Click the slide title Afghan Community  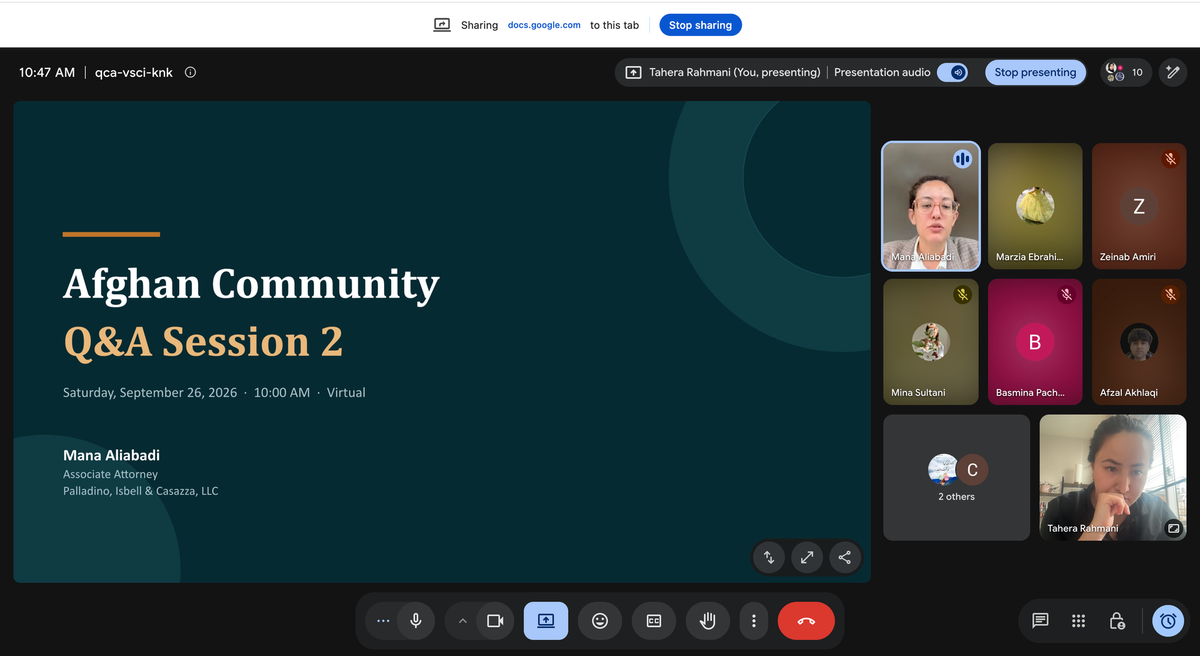click(251, 284)
